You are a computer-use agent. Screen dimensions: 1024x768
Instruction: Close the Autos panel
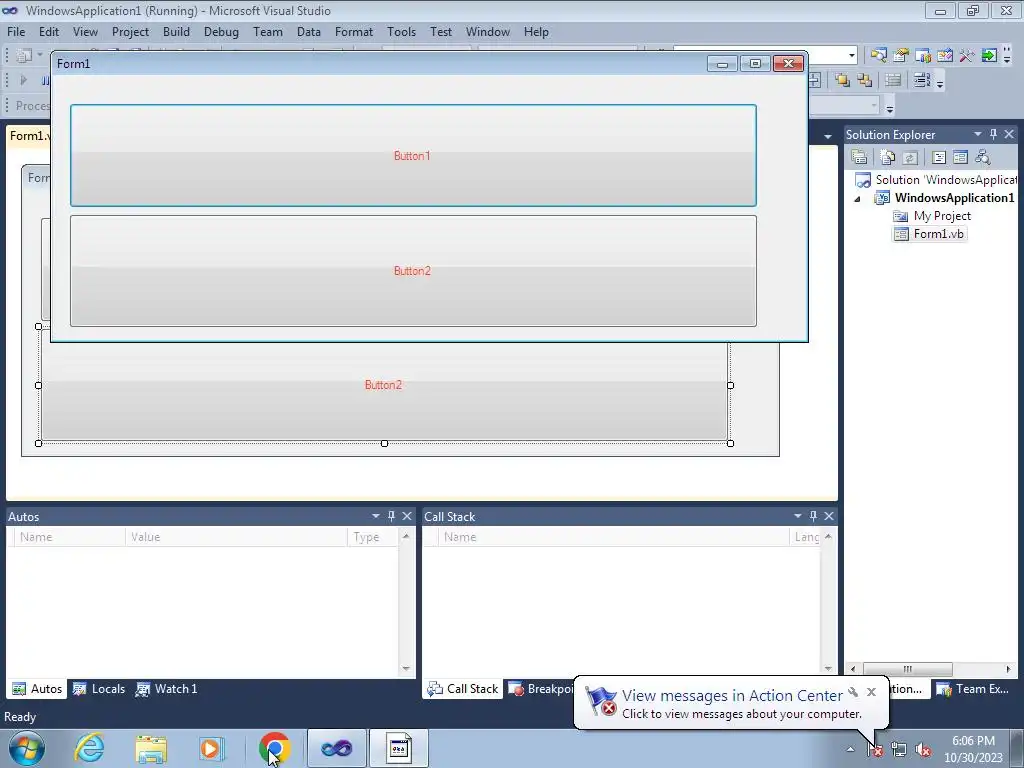(407, 516)
